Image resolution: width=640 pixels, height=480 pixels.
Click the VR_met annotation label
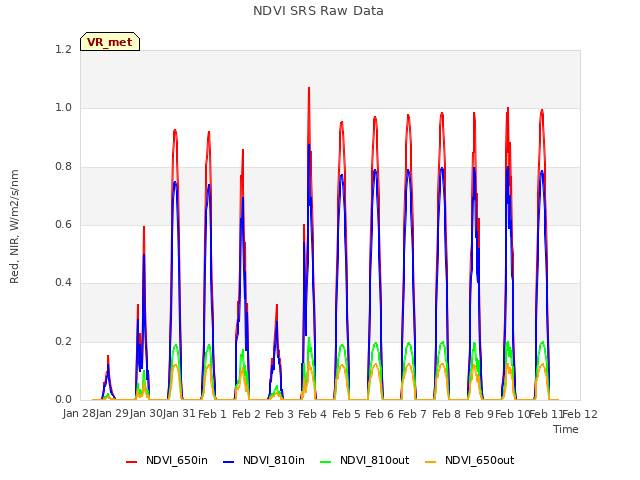coord(110,42)
